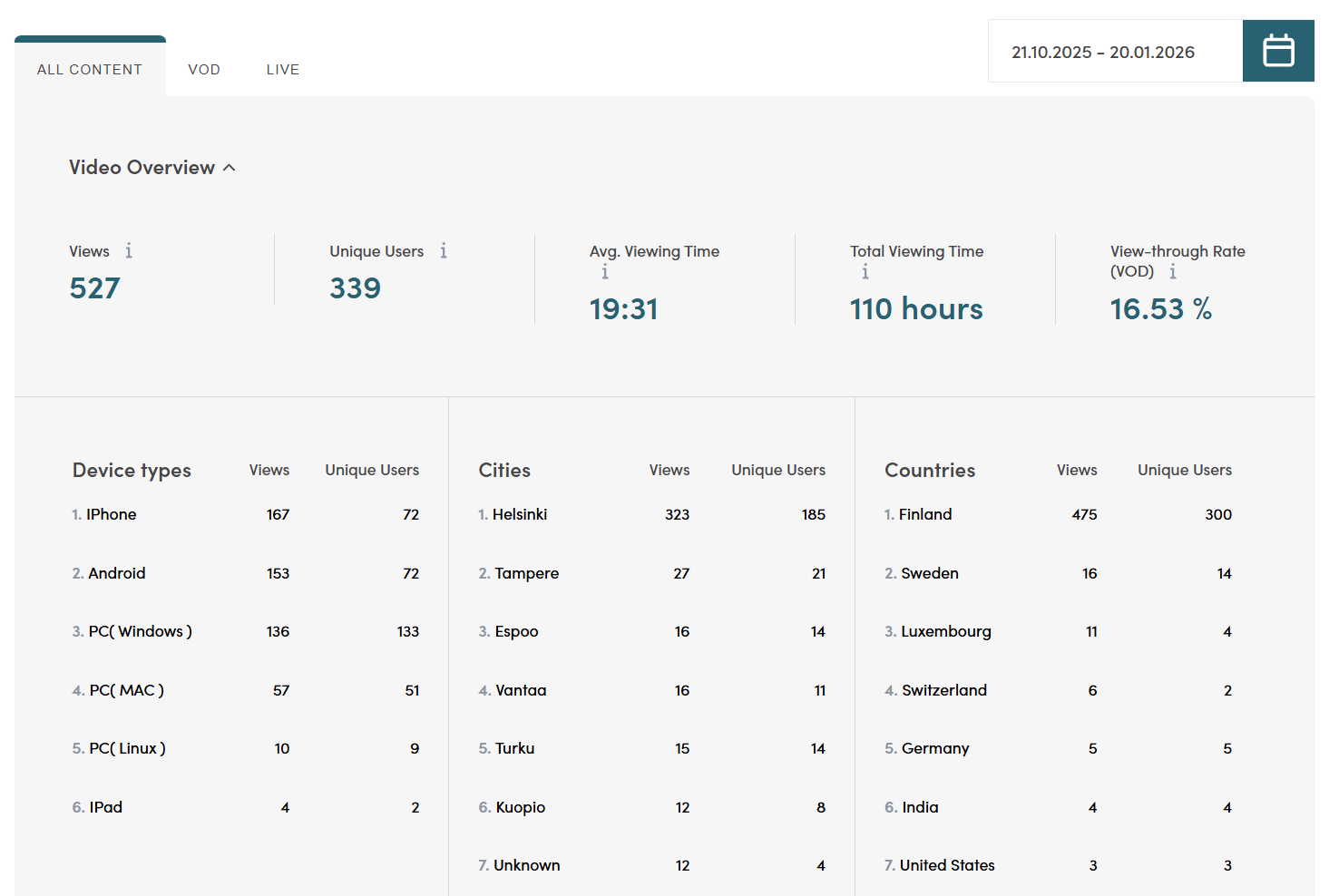This screenshot has height=896, width=1329.
Task: Click the Video Overview heading
Action: tap(141, 167)
